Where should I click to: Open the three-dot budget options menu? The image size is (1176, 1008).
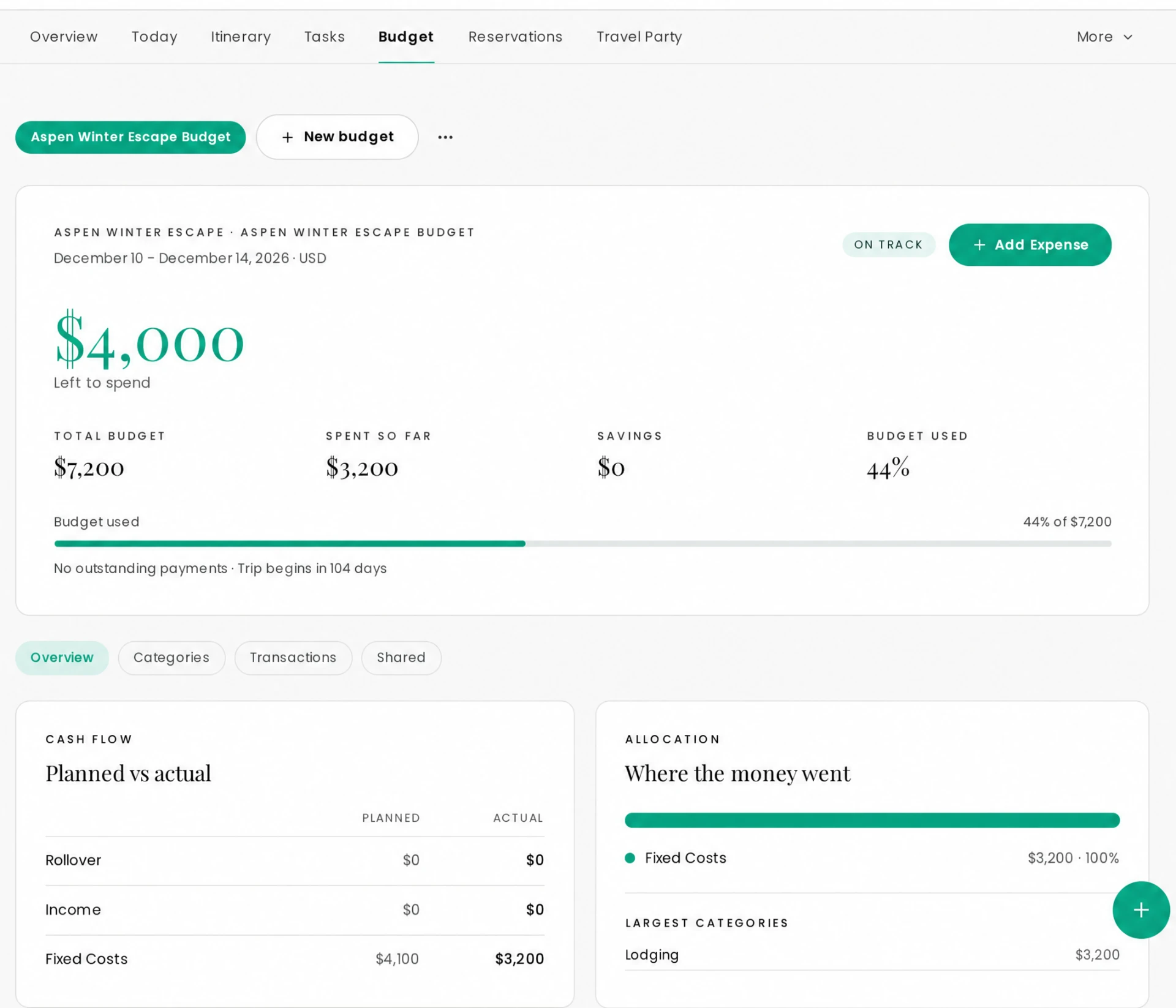[x=445, y=137]
